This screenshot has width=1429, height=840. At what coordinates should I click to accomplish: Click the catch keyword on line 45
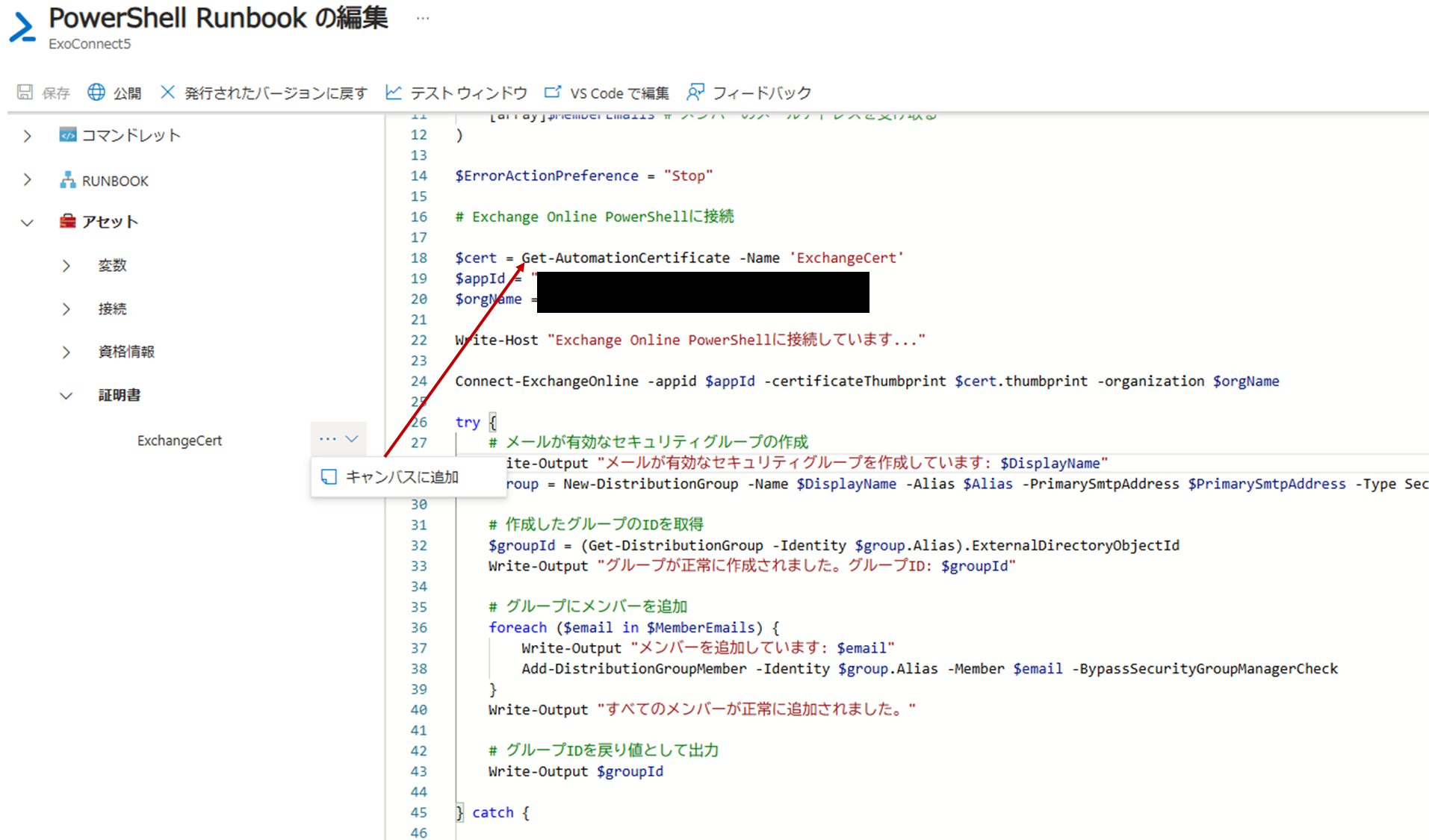[493, 812]
